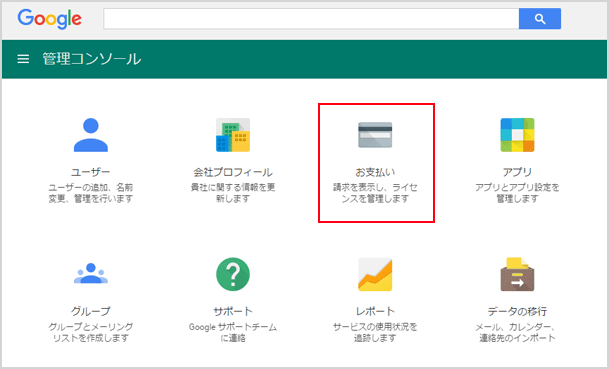Image resolution: width=609 pixels, height=369 pixels.
Task: Open the 会社プロフィール buildings icon
Action: click(233, 135)
